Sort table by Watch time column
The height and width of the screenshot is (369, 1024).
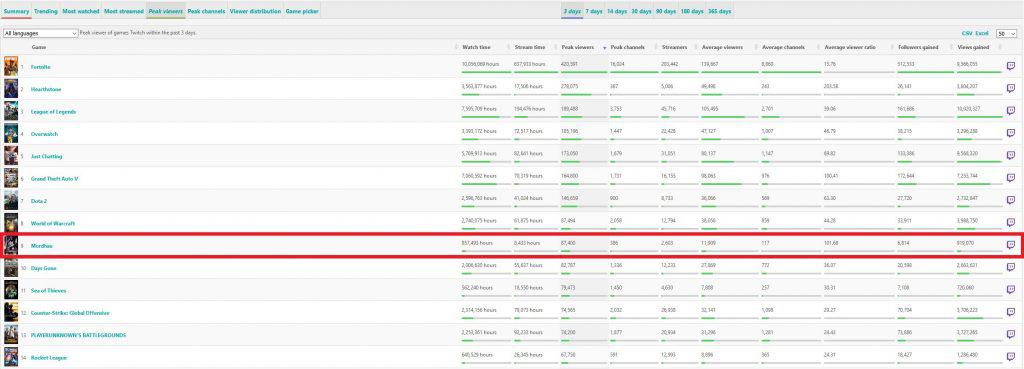click(x=476, y=47)
